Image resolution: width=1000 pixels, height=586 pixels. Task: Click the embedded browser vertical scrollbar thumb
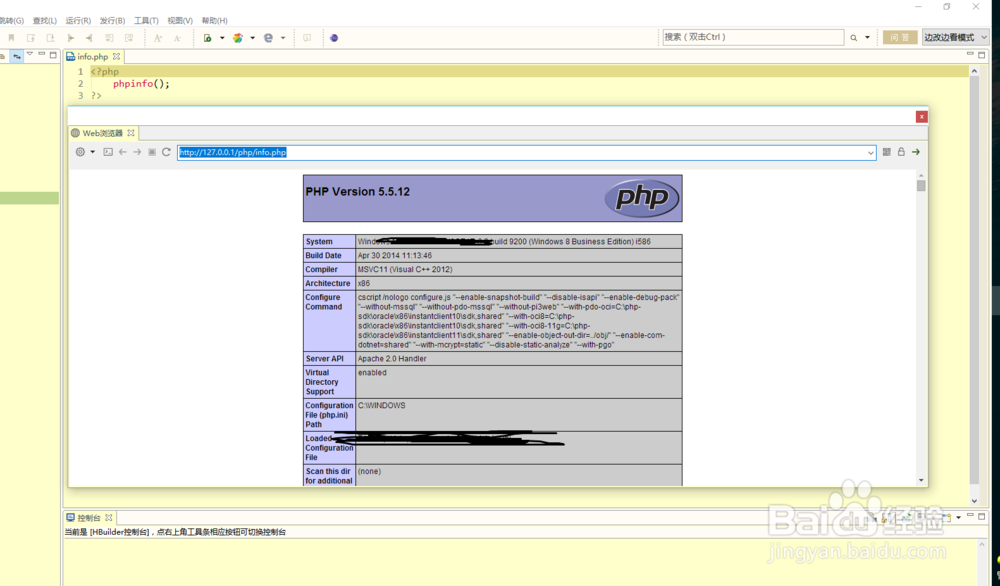[921, 186]
